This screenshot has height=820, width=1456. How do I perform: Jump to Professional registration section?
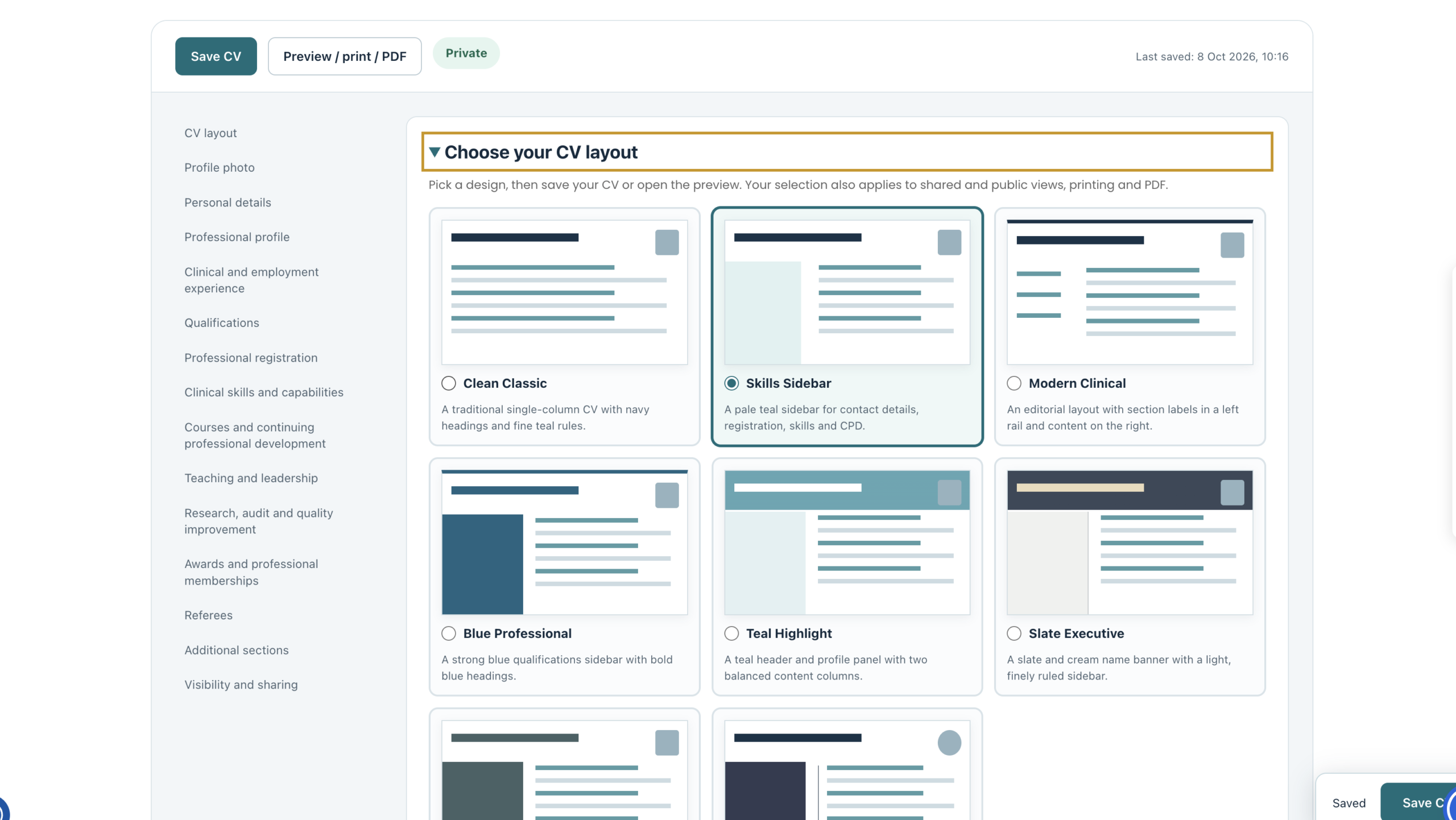click(x=251, y=358)
